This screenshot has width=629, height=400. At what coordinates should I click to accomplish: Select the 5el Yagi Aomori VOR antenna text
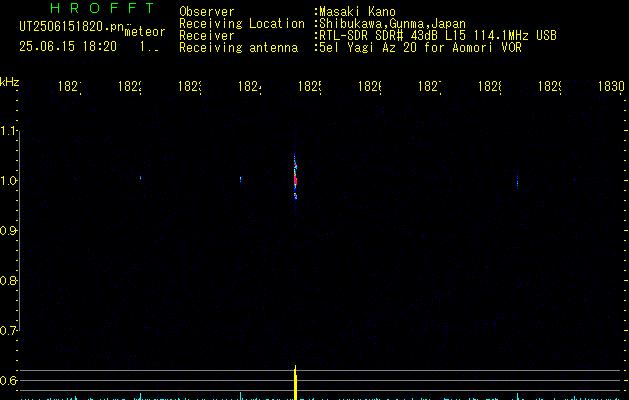tap(420, 48)
